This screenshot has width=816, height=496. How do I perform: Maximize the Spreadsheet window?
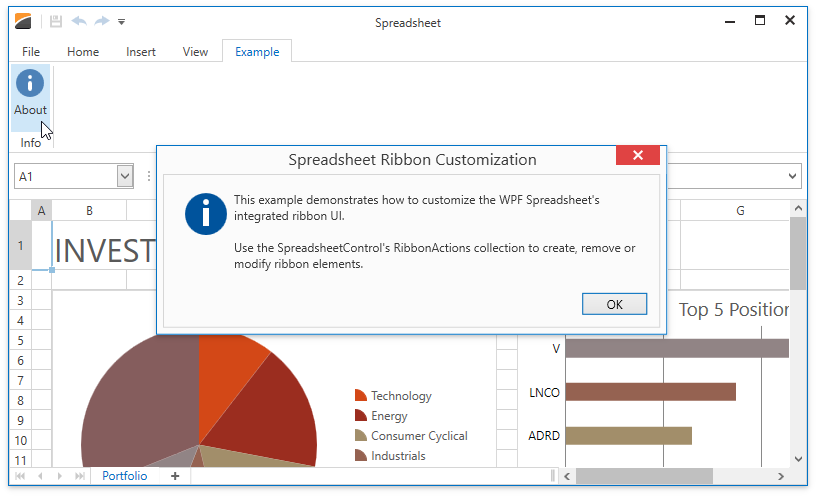coord(760,21)
